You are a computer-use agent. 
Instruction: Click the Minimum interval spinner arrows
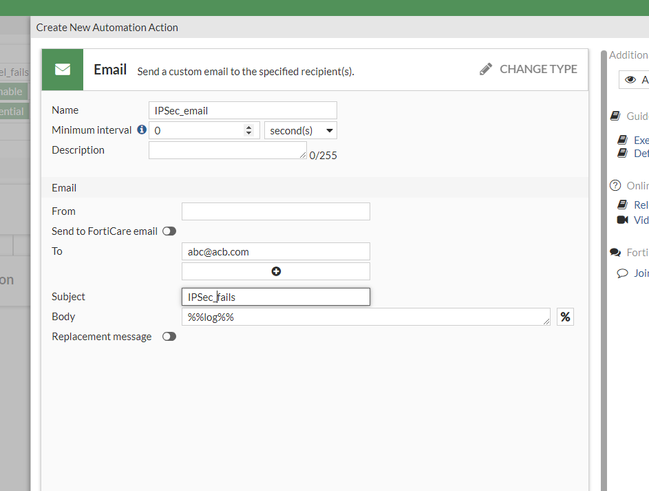pos(249,130)
